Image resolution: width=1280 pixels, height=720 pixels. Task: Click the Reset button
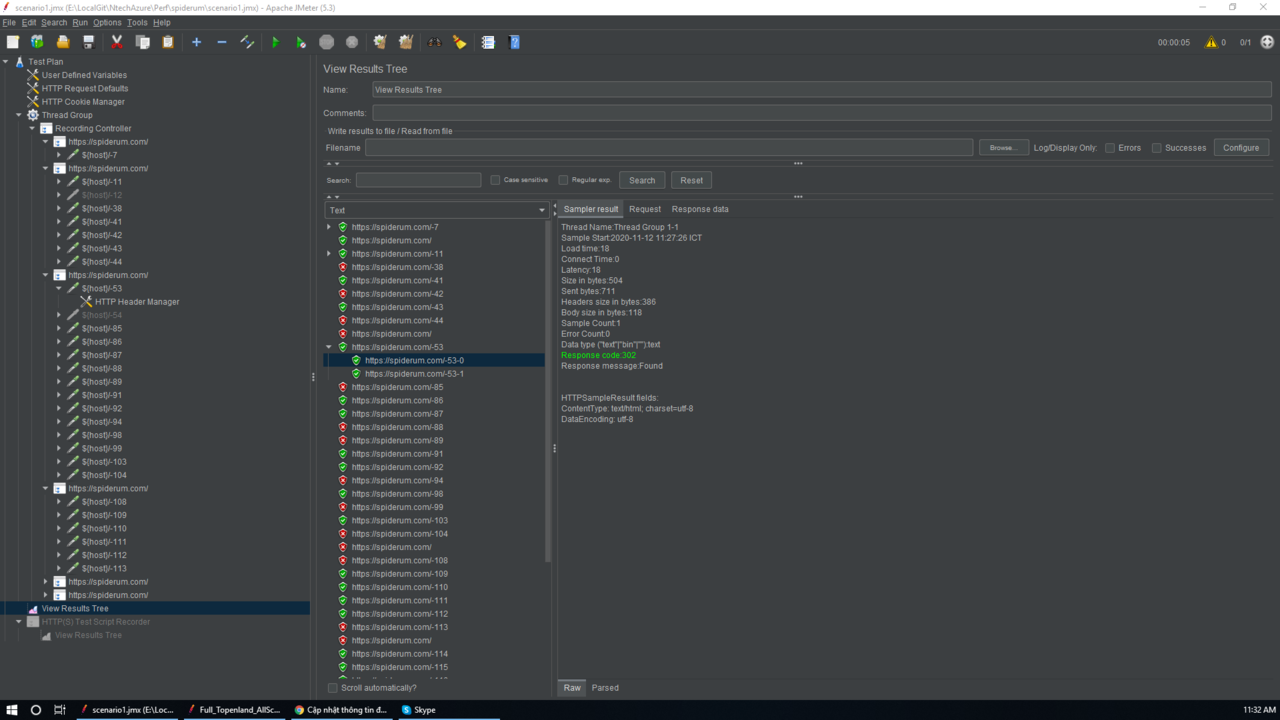[x=692, y=180]
